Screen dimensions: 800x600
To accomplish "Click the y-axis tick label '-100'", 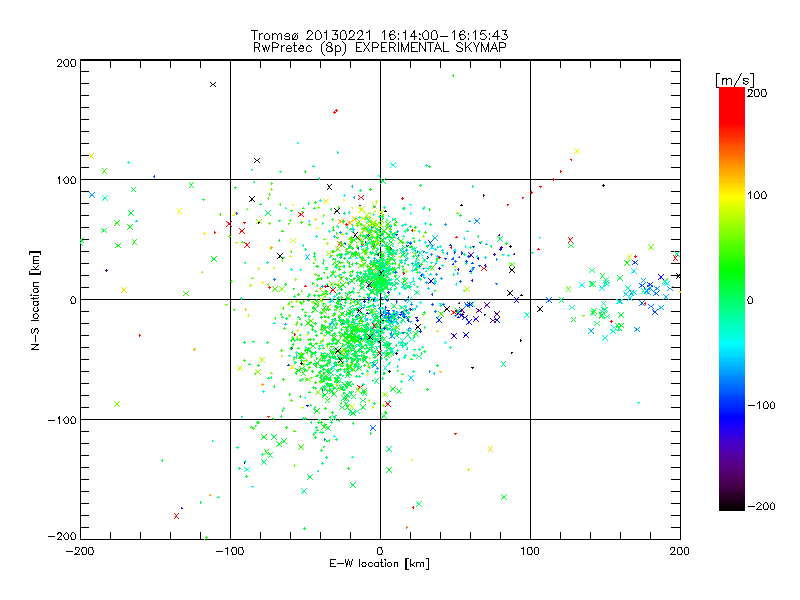I will coord(62,420).
